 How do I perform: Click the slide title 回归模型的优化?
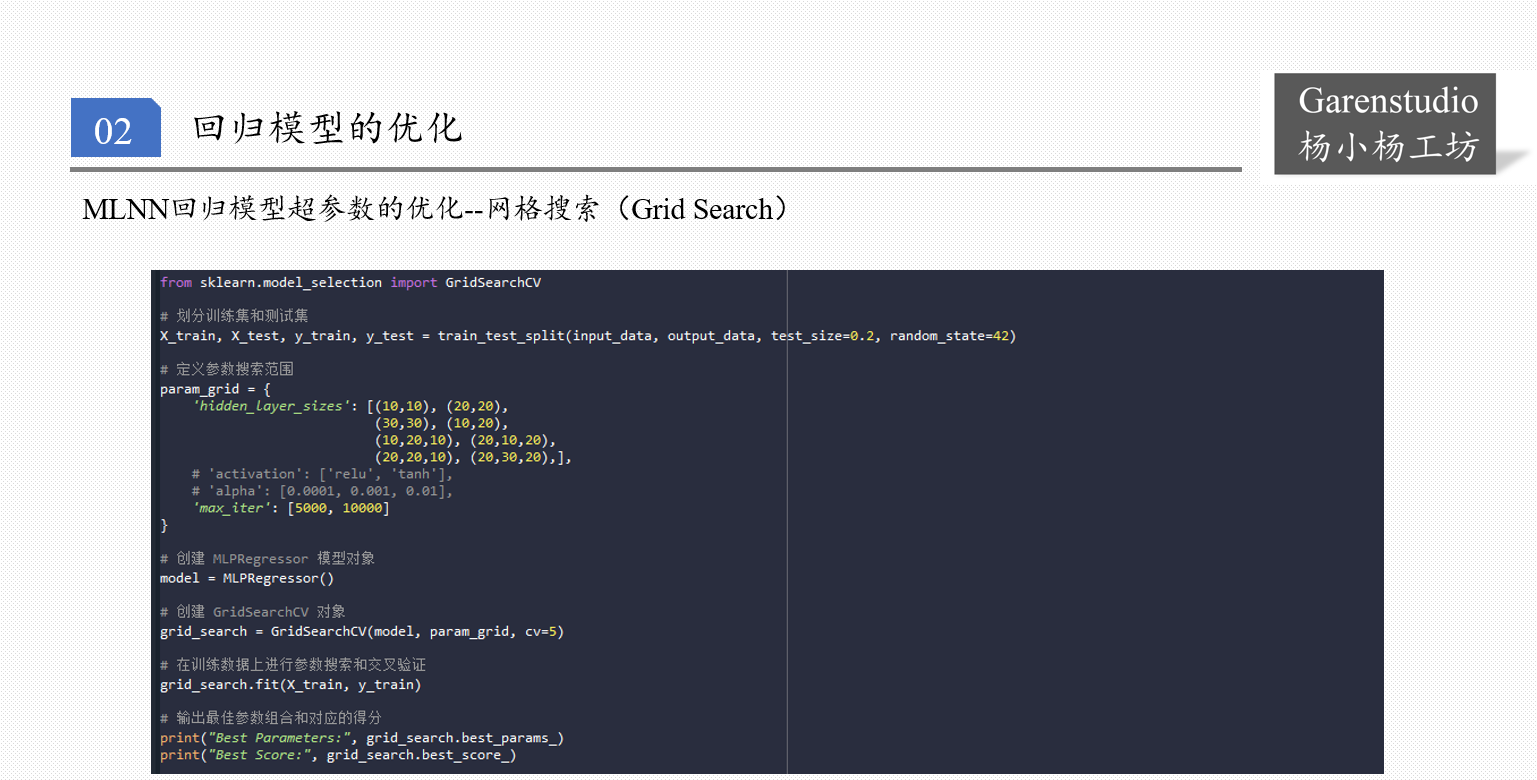(328, 128)
